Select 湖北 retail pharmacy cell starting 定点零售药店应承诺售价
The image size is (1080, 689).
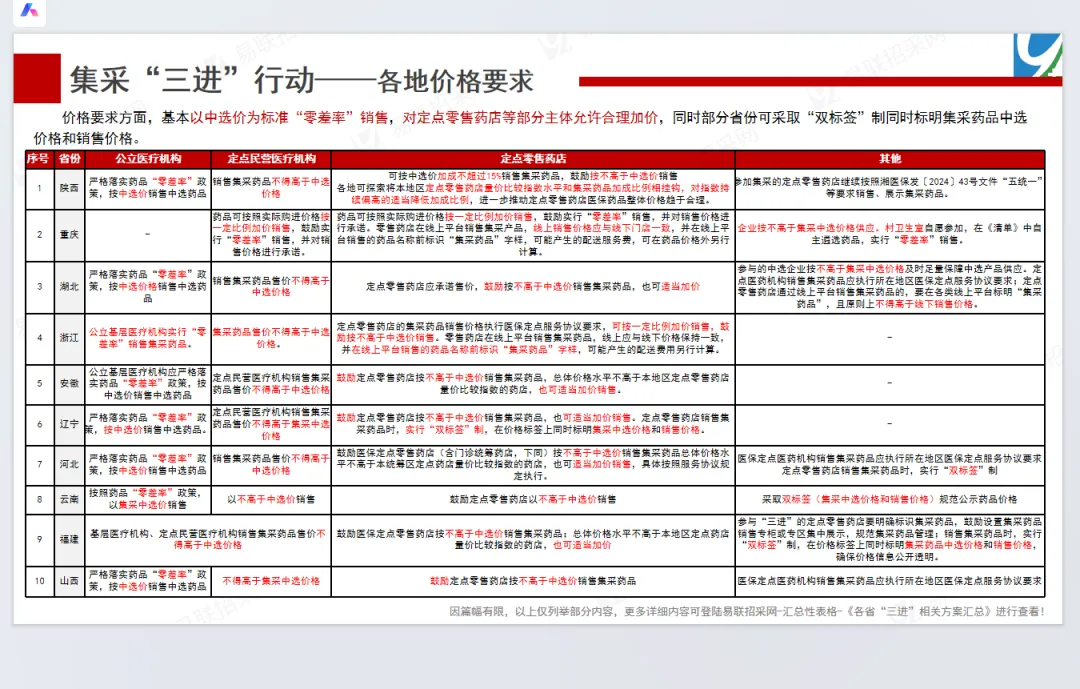(x=533, y=287)
